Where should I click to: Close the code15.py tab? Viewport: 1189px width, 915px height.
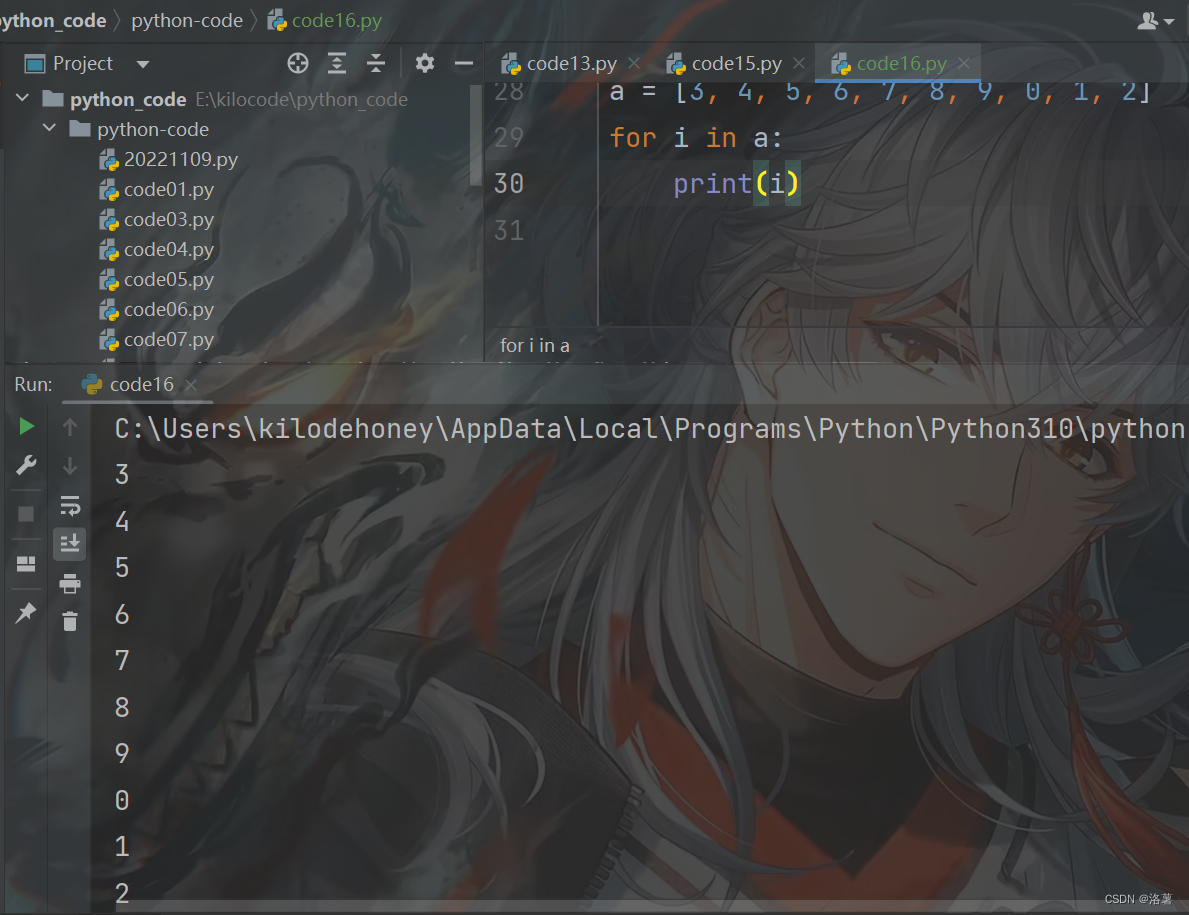pyautogui.click(x=798, y=63)
